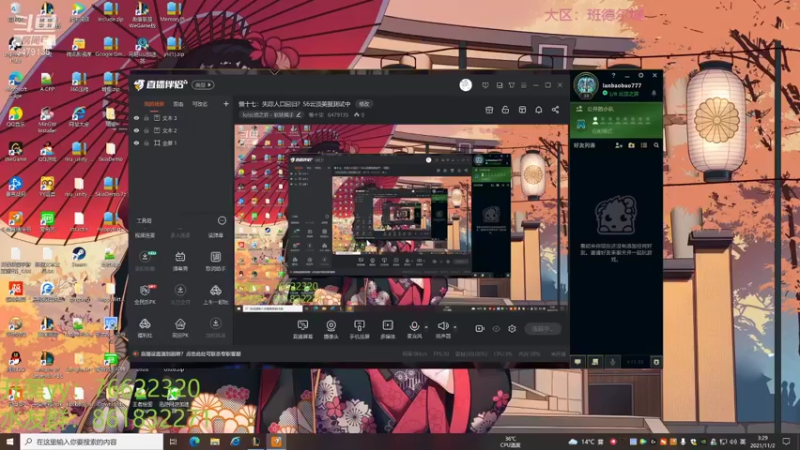Mute the speaker in bottom toolbar
Screen dimensions: 800x450
pyautogui.click(x=443, y=326)
